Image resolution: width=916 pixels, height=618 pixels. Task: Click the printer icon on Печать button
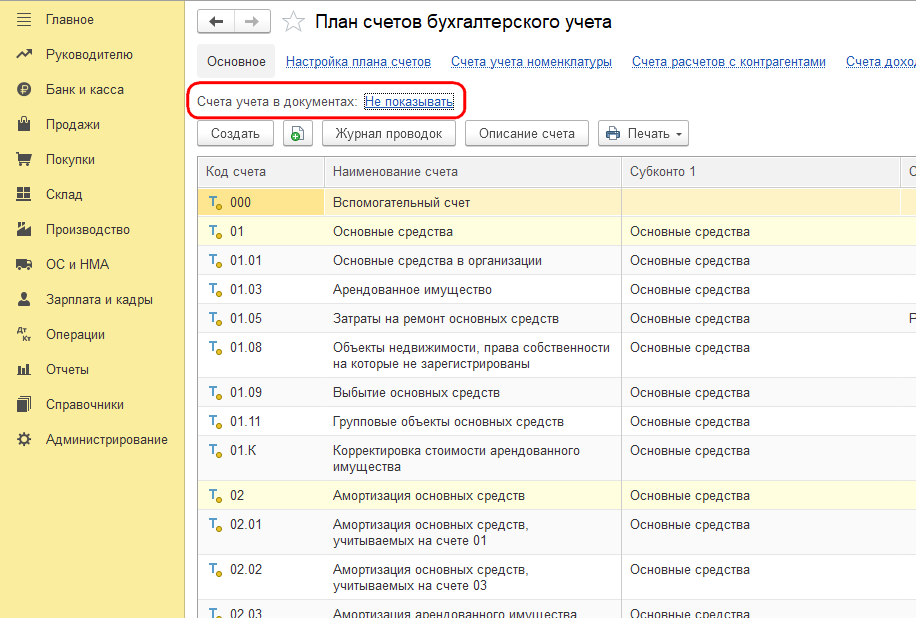tap(613, 134)
